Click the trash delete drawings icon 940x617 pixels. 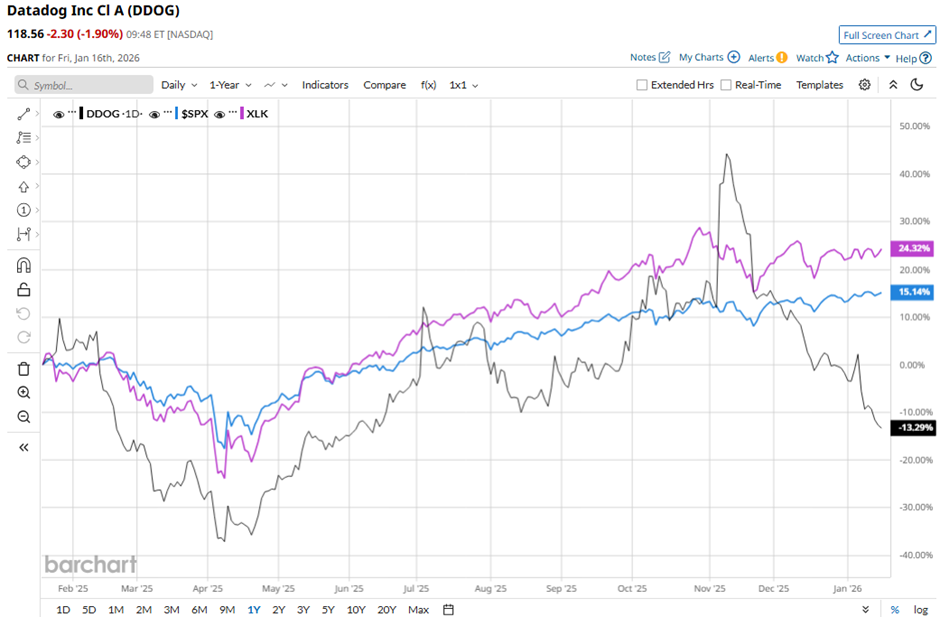(23, 368)
